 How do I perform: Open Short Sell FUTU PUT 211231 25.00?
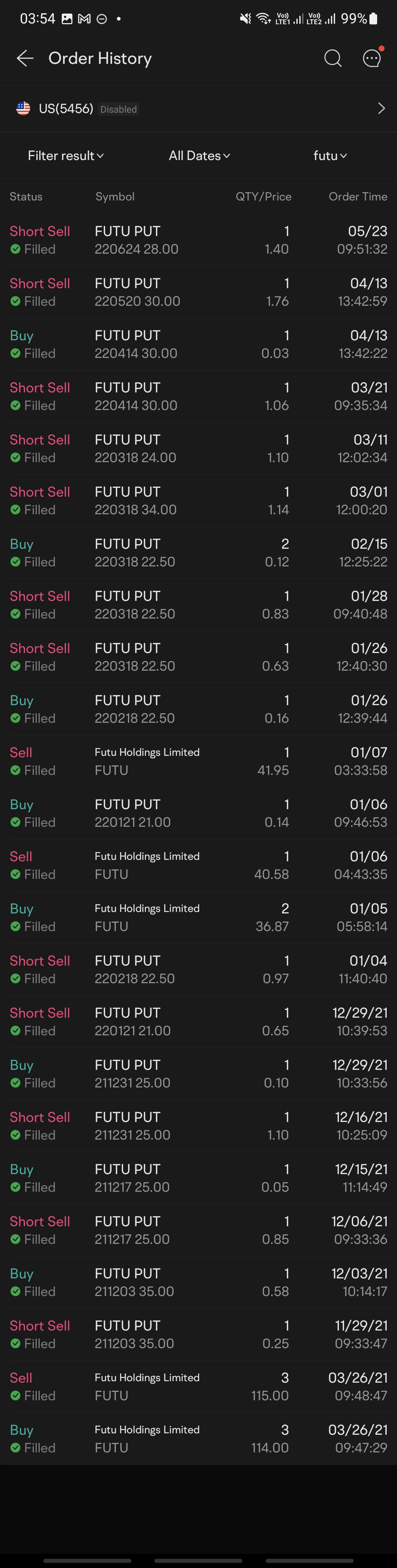pos(198,1126)
